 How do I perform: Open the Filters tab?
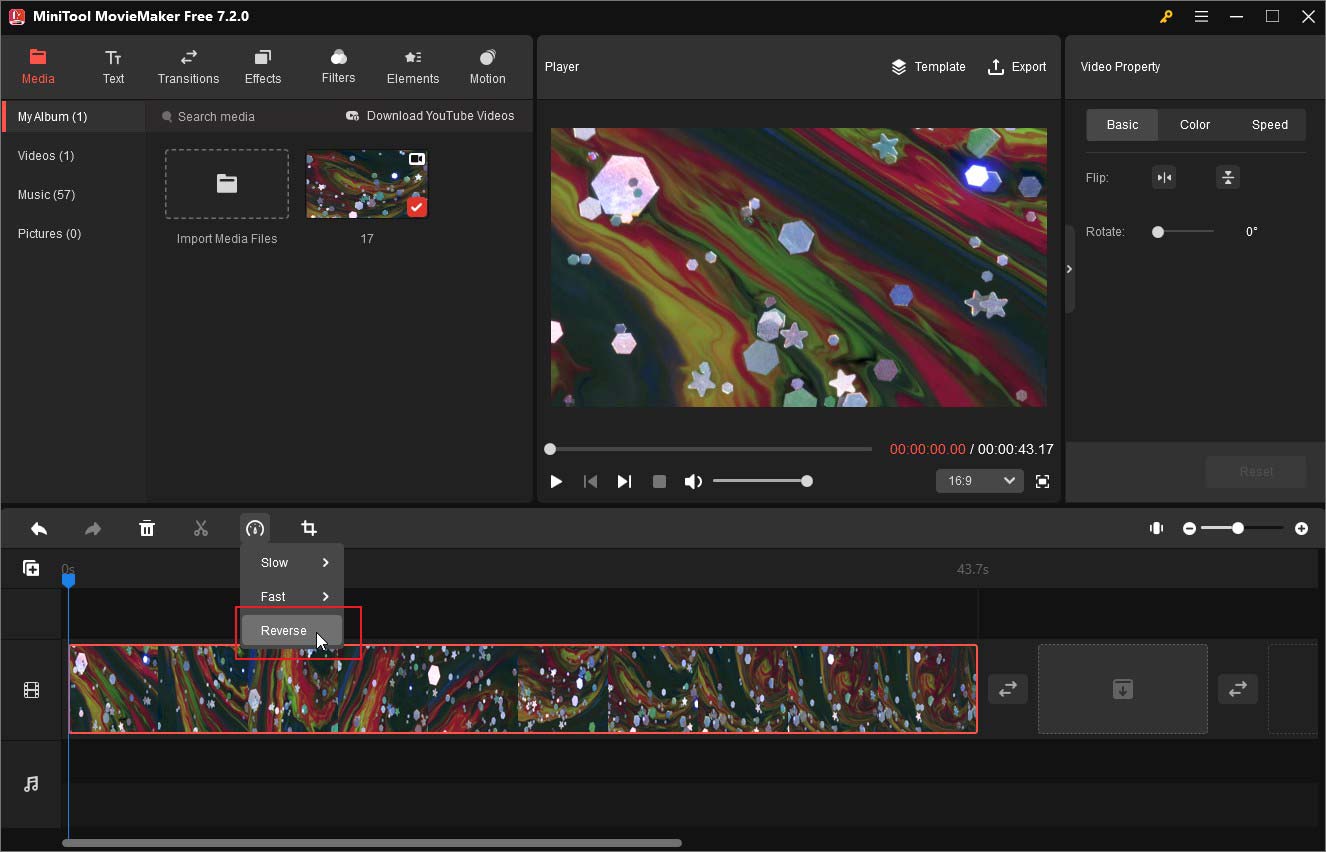pyautogui.click(x=338, y=67)
